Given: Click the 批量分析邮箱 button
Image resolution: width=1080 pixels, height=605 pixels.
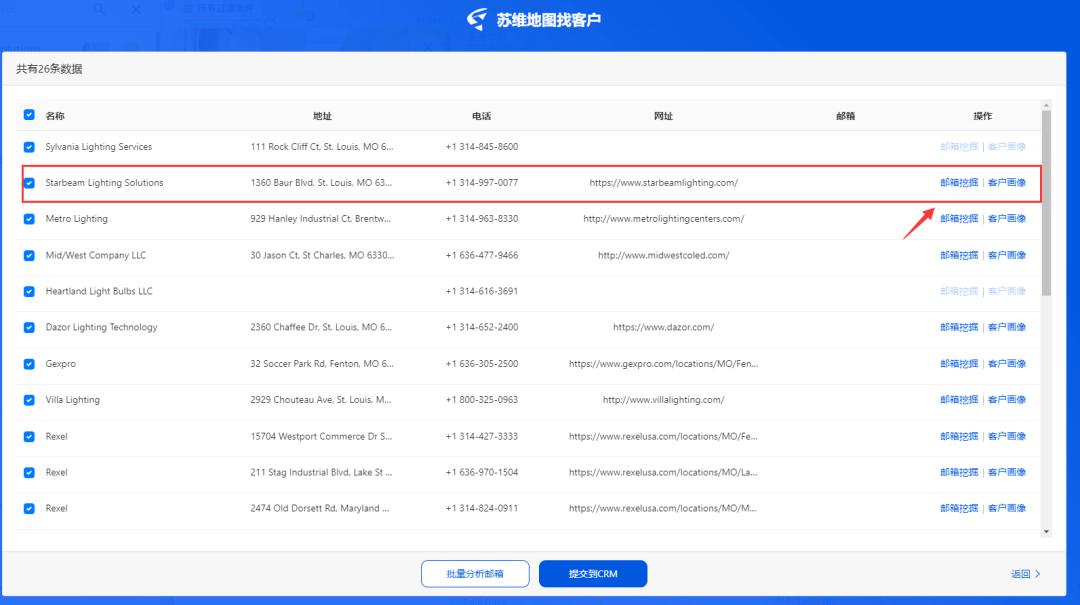Looking at the screenshot, I should click(473, 573).
